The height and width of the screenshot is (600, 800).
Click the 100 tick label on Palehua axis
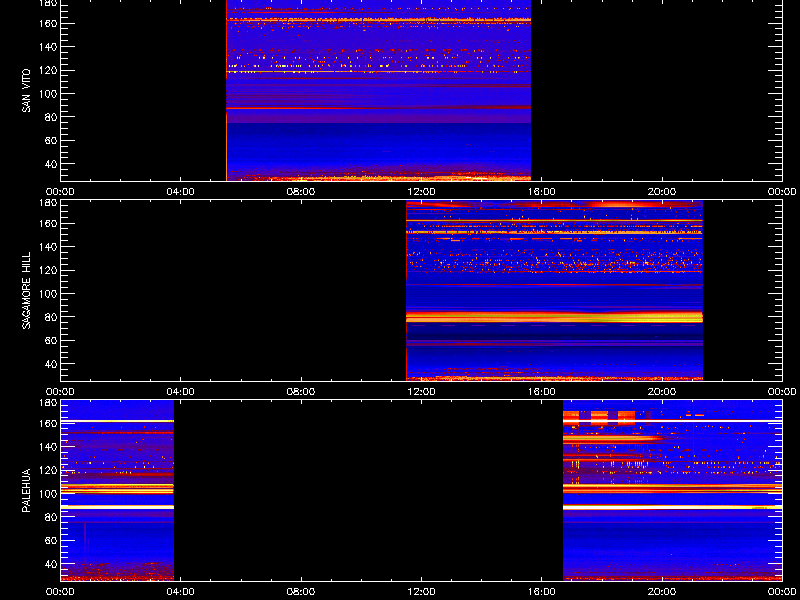[50, 494]
